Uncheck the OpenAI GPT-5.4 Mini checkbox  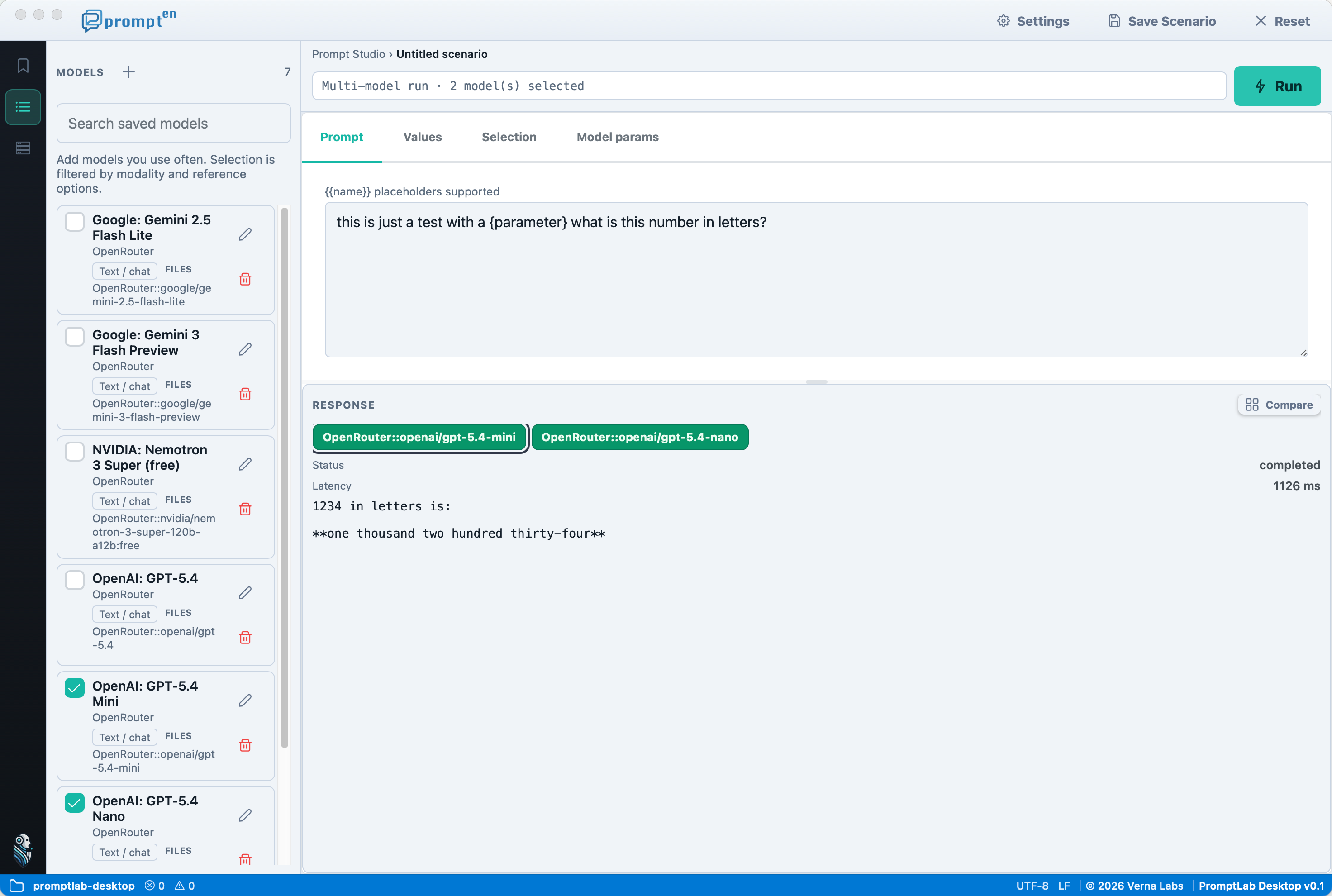click(x=75, y=687)
